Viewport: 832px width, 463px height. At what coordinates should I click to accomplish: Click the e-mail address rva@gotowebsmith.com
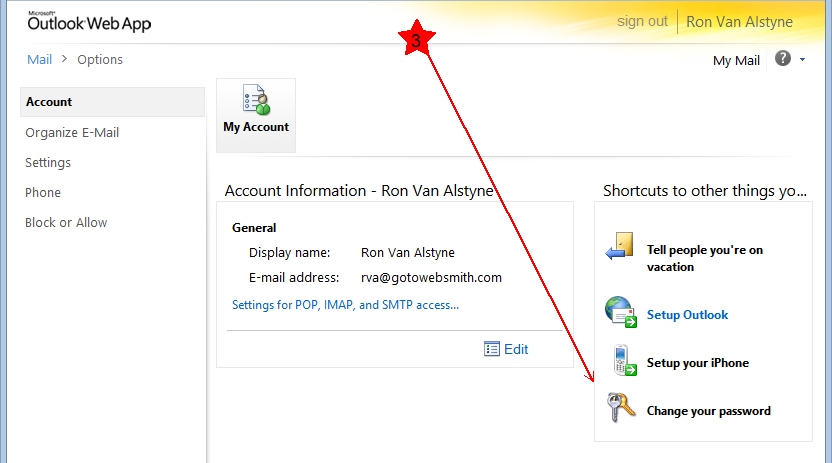pos(431,277)
